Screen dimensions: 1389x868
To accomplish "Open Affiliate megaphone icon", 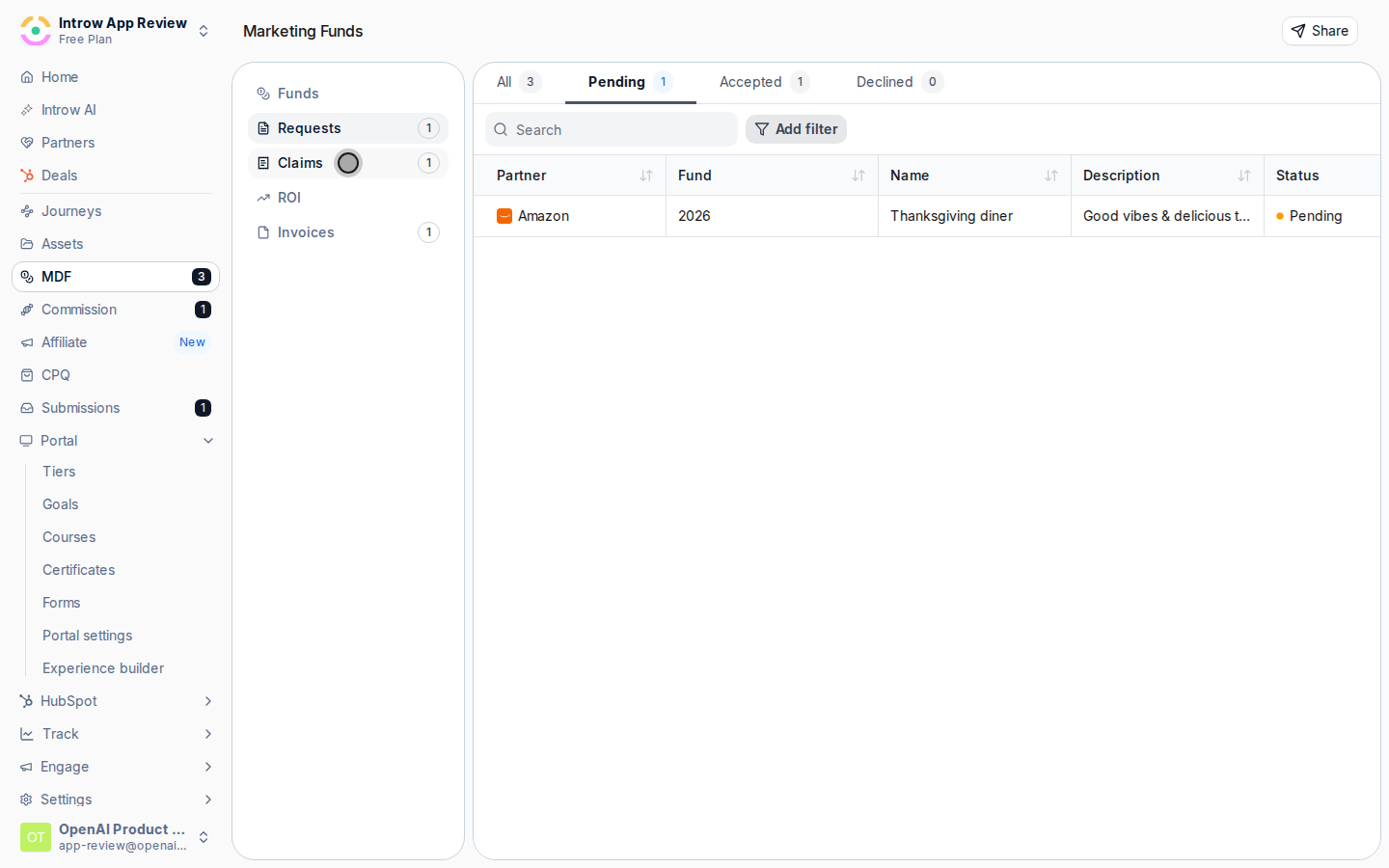I will pos(27,342).
